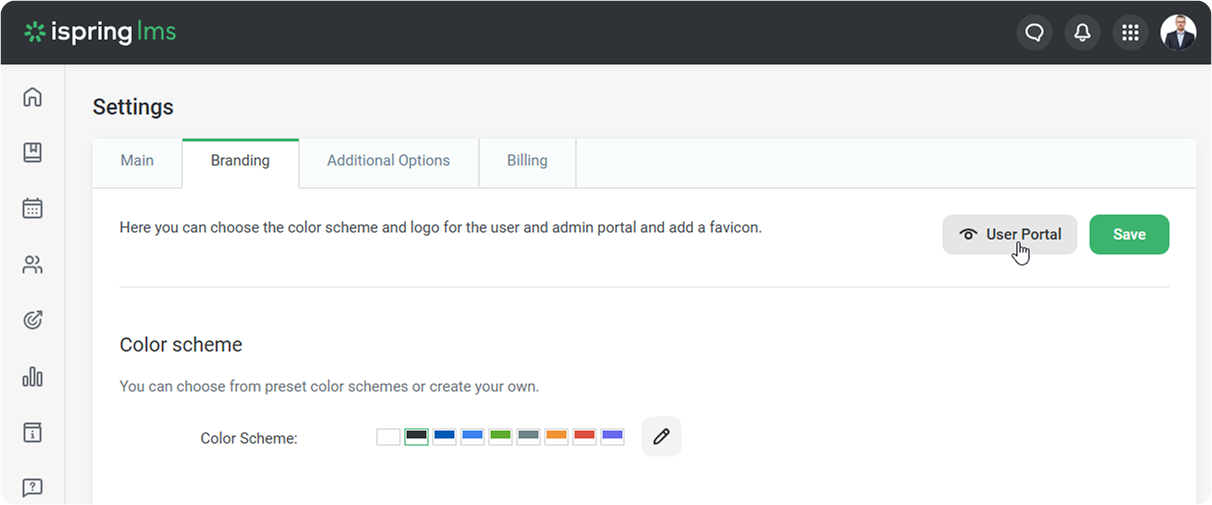1212x505 pixels.
Task: Select the orange color scheme swatch
Action: point(556,436)
